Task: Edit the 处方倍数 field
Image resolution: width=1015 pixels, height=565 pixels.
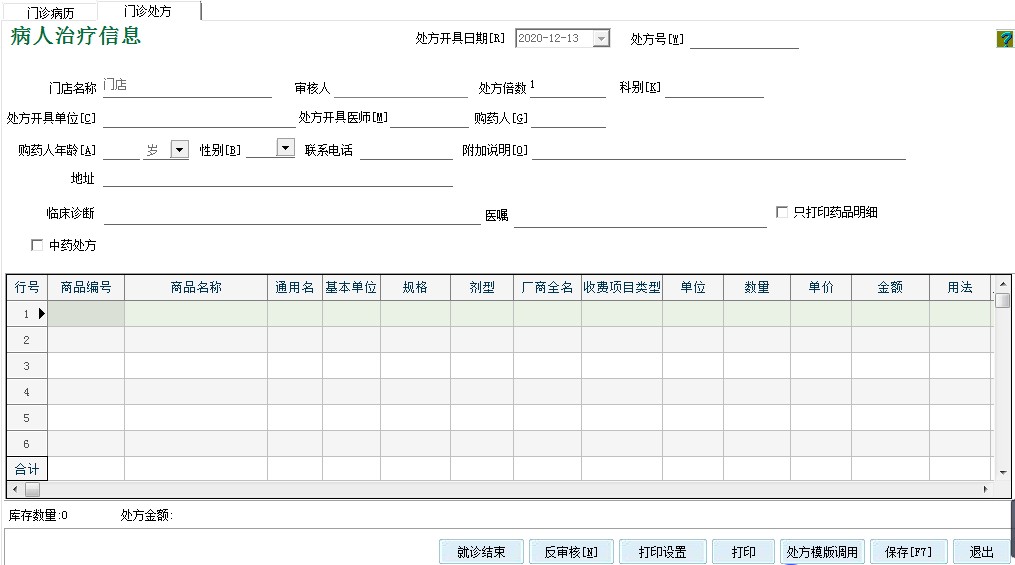Action: tap(568, 87)
